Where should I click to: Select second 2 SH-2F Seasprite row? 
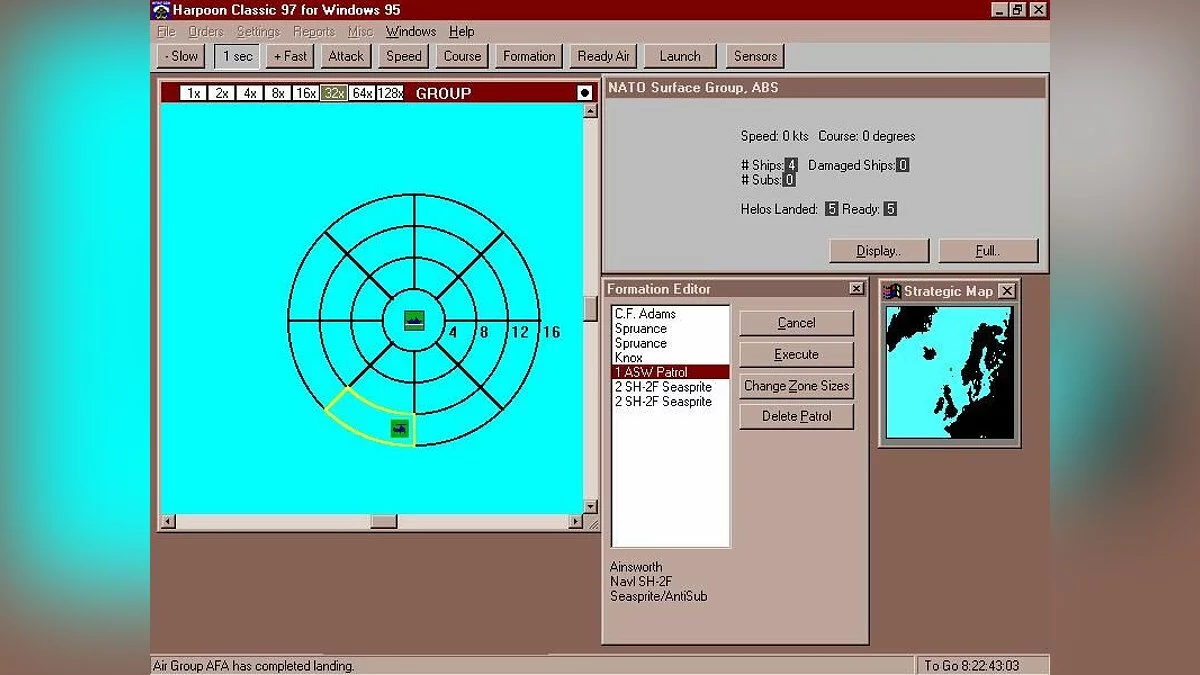670,401
